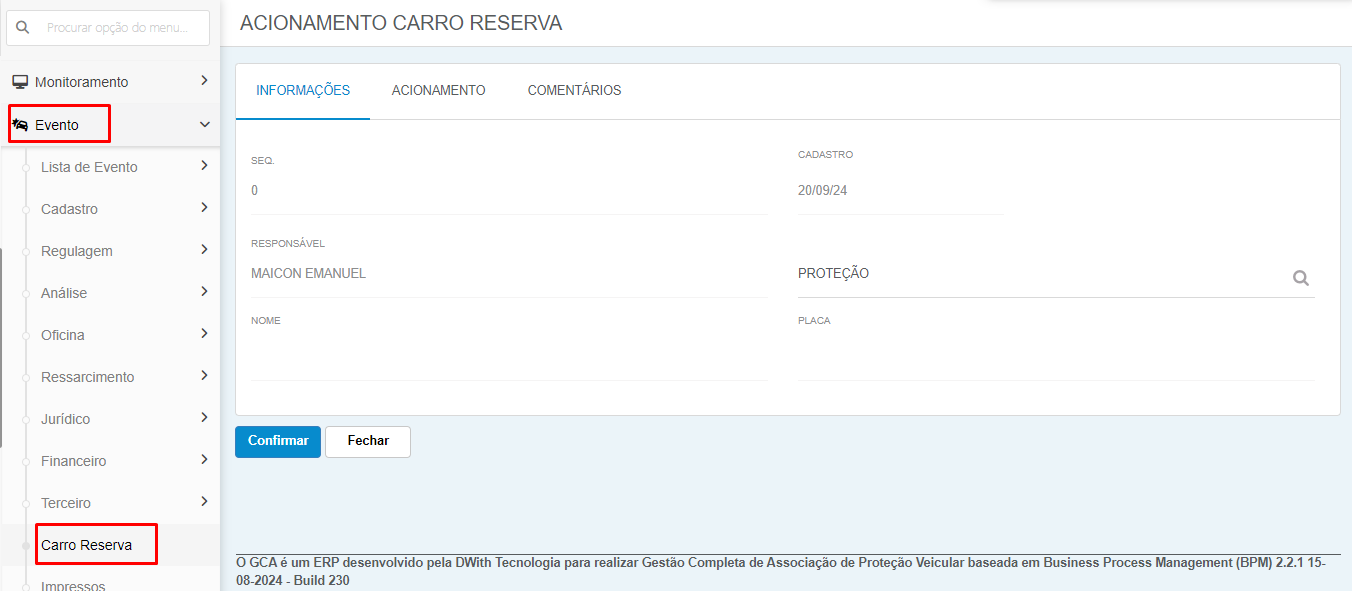Click the Confirmar button
The image size is (1352, 591).
(x=278, y=441)
